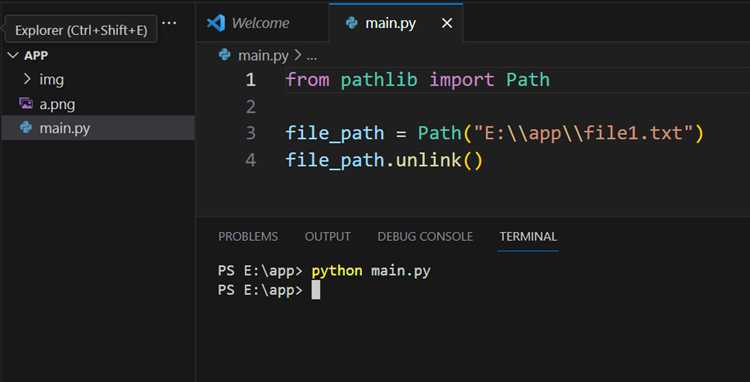Close the main.py tab
The image size is (750, 382).
pyautogui.click(x=447, y=23)
